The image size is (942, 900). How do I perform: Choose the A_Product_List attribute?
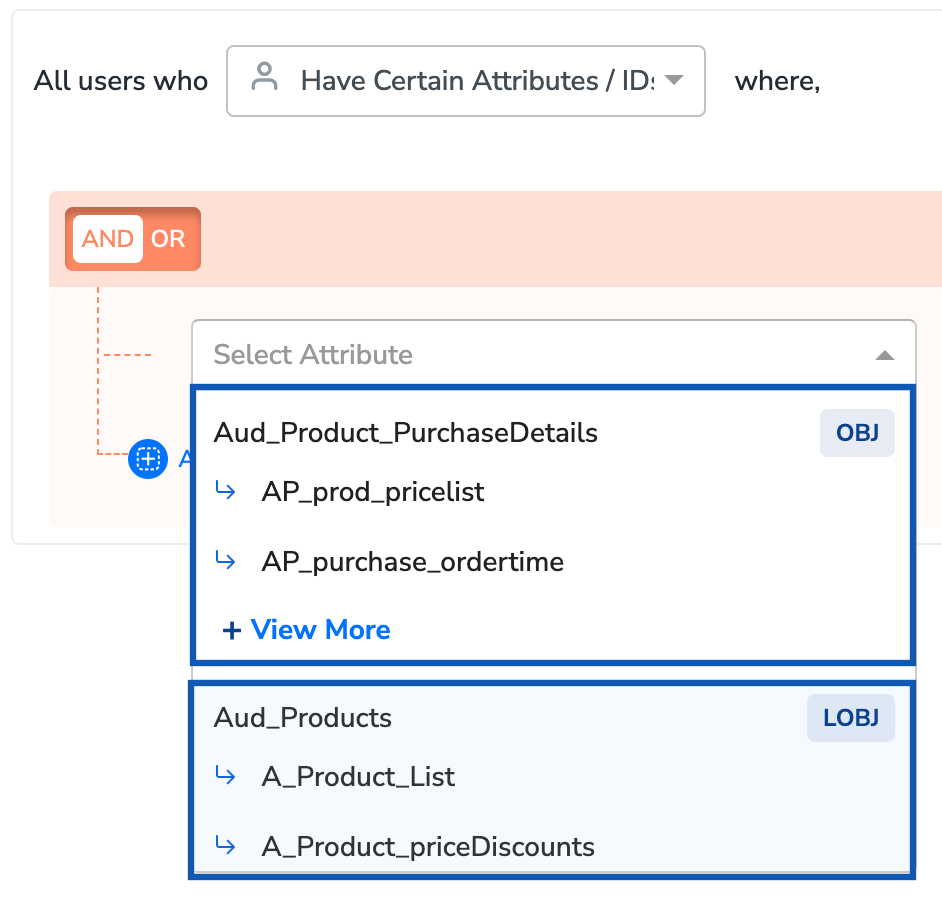coord(358,777)
